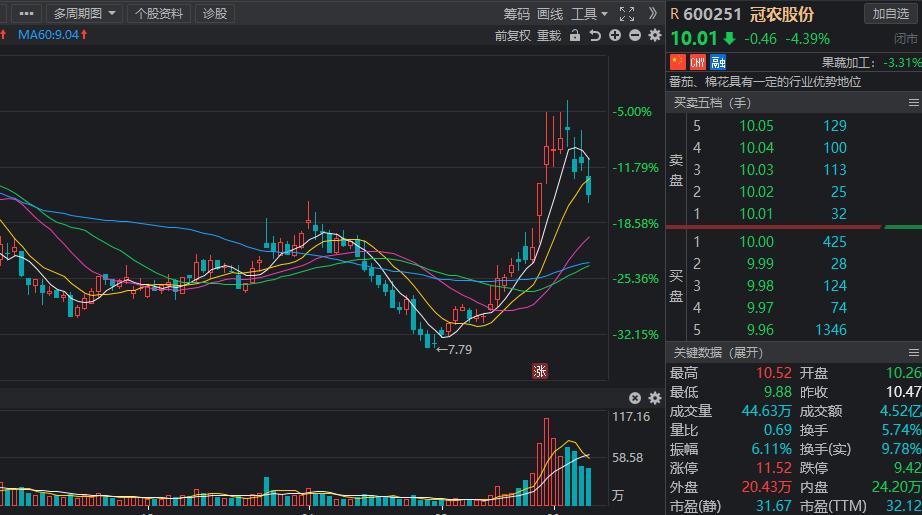Expand the 关键数据 key data section
The image size is (922, 515).
(717, 352)
